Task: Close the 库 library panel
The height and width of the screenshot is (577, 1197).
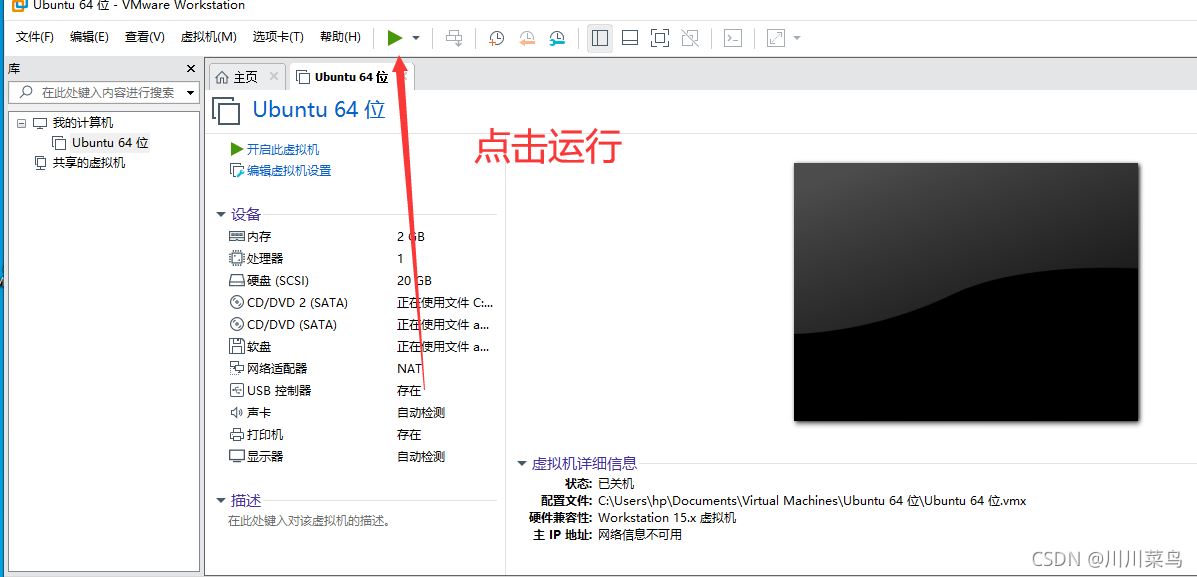Action: coord(191,69)
